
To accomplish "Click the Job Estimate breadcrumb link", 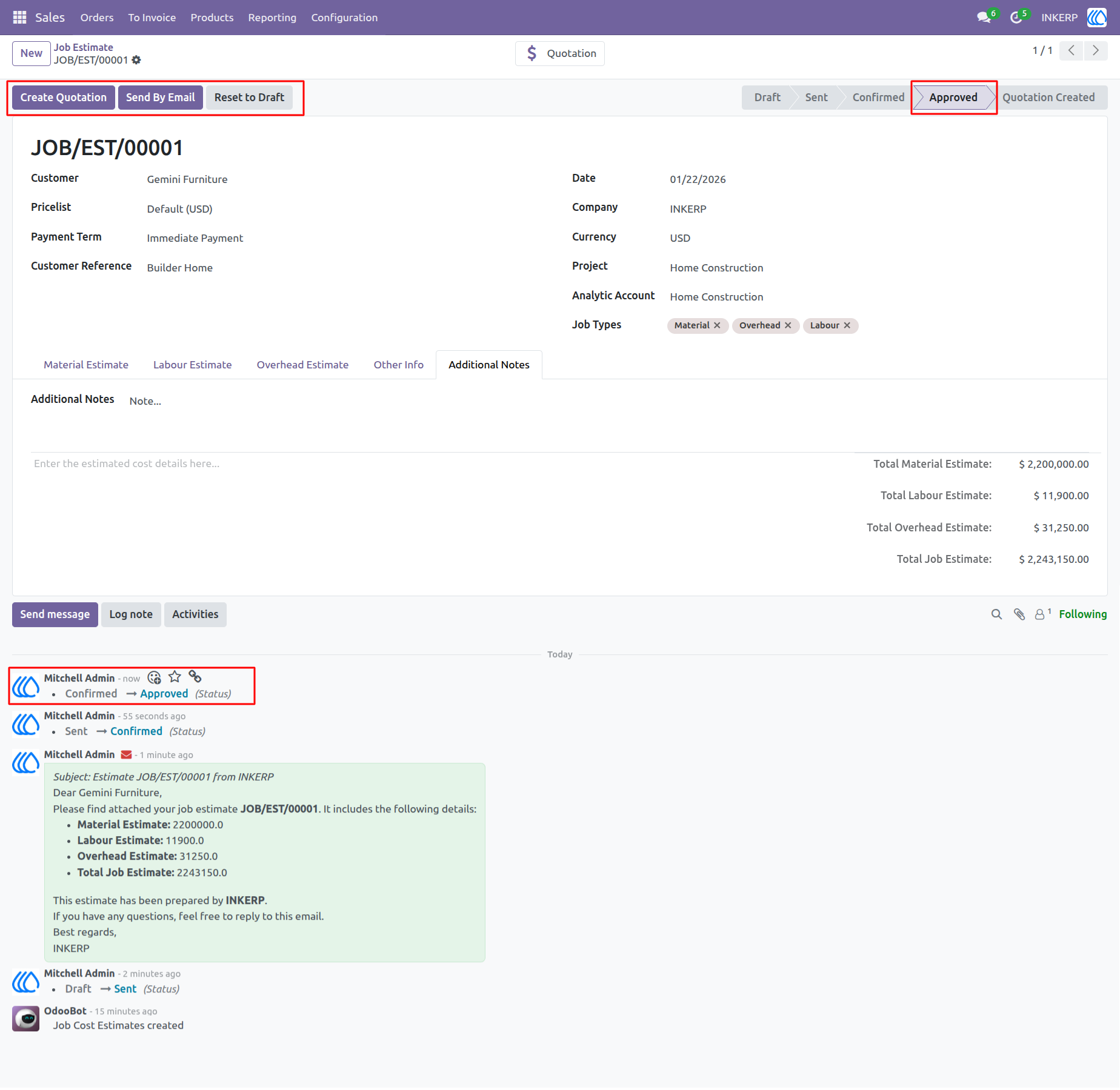I will [x=84, y=47].
